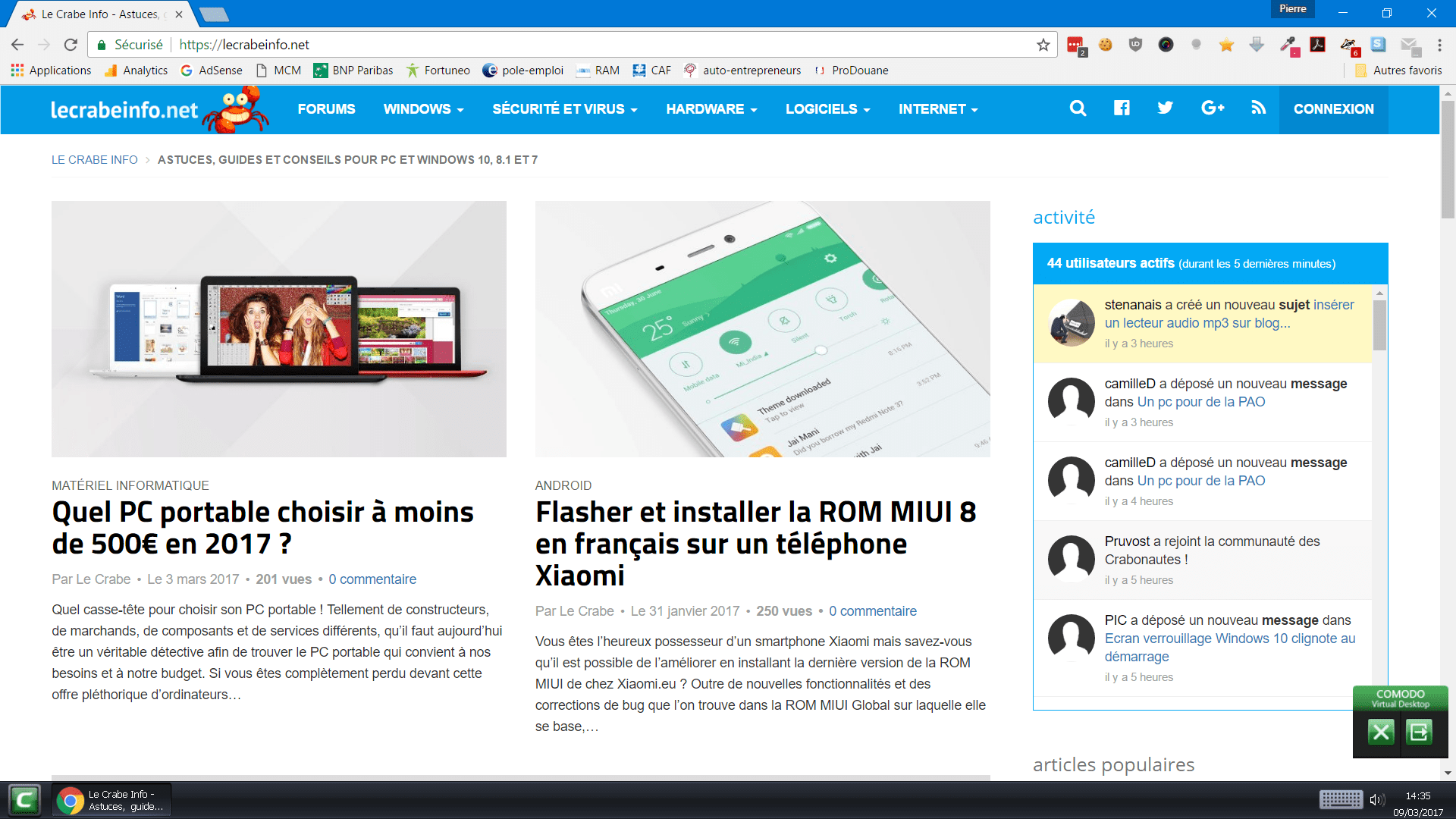1456x819 pixels.
Task: Go back with the browser back arrow
Action: coord(17,45)
